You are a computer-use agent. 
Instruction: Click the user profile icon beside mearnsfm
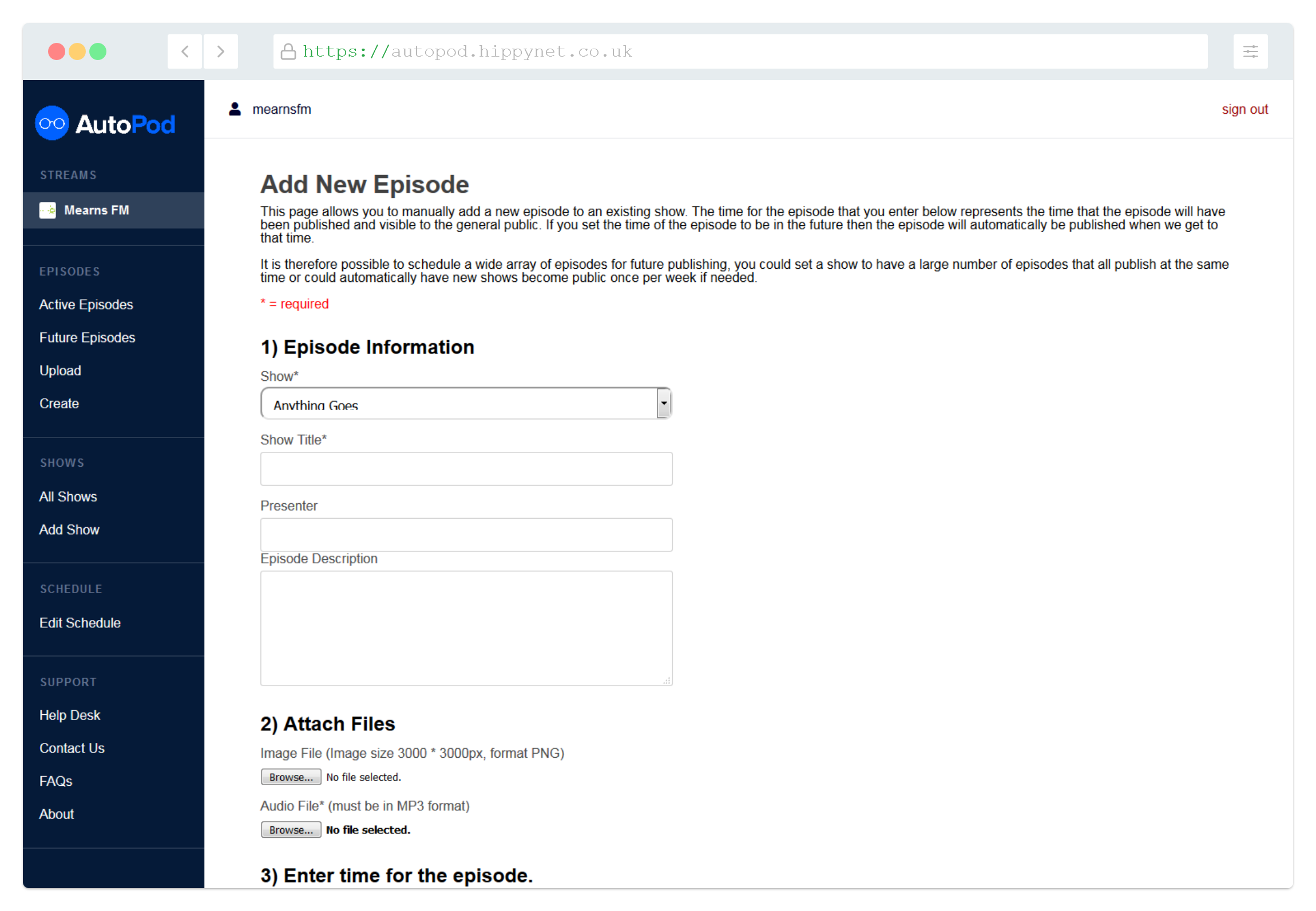click(235, 109)
